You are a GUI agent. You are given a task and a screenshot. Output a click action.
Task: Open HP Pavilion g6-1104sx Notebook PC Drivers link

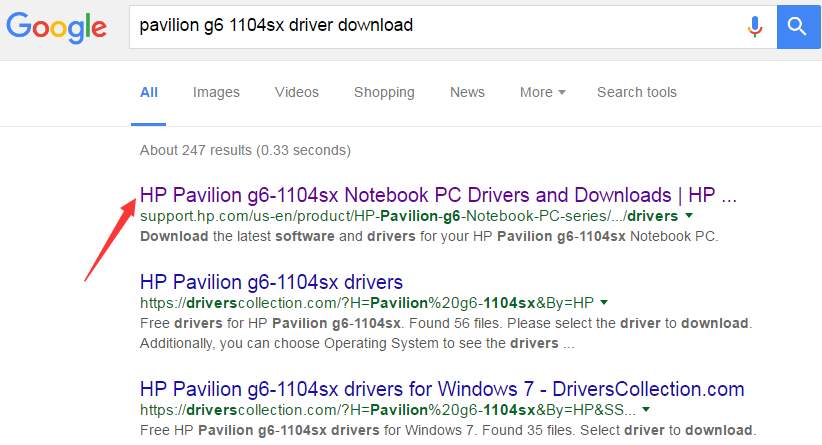438,195
